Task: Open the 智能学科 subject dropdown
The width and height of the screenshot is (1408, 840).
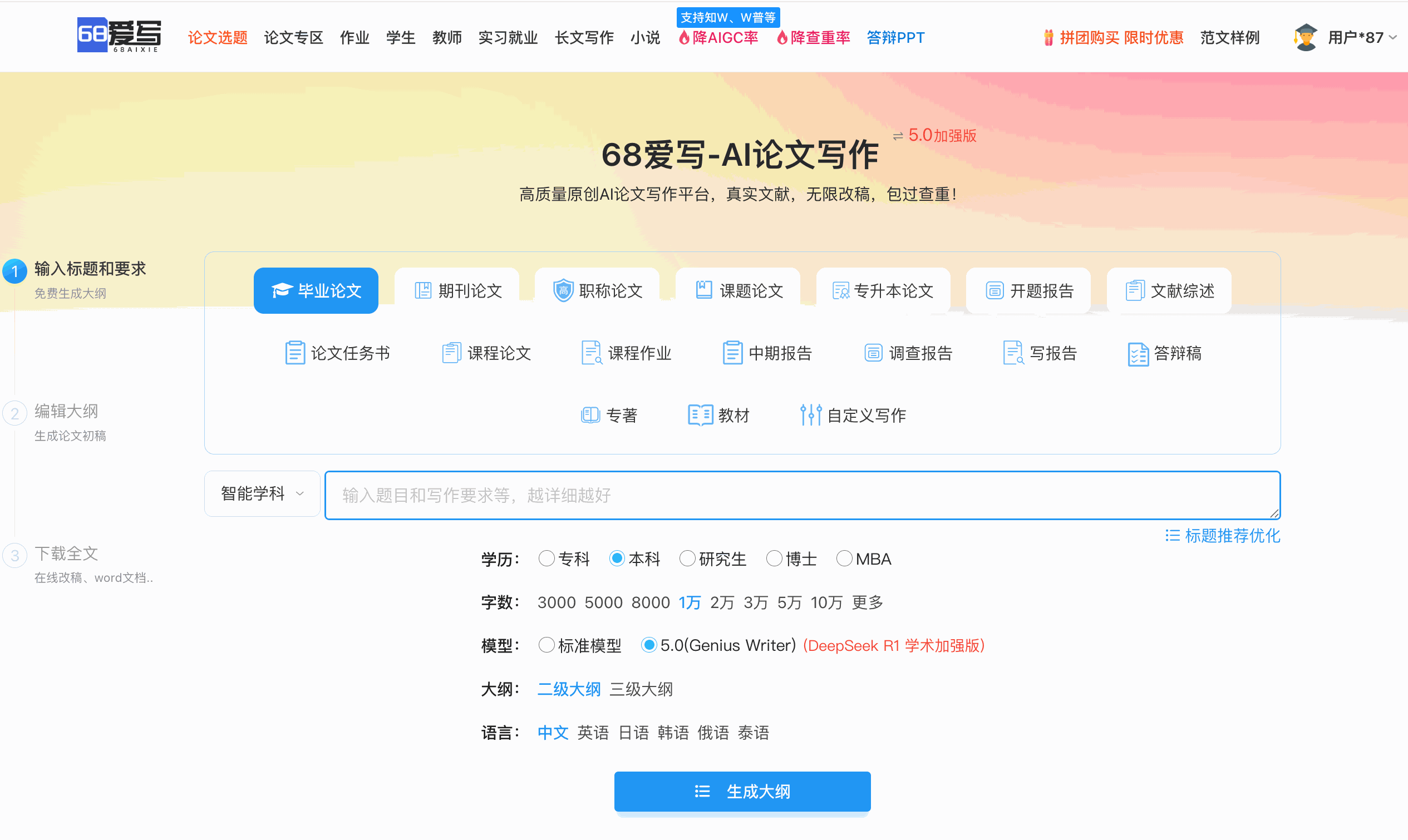Action: [x=262, y=493]
